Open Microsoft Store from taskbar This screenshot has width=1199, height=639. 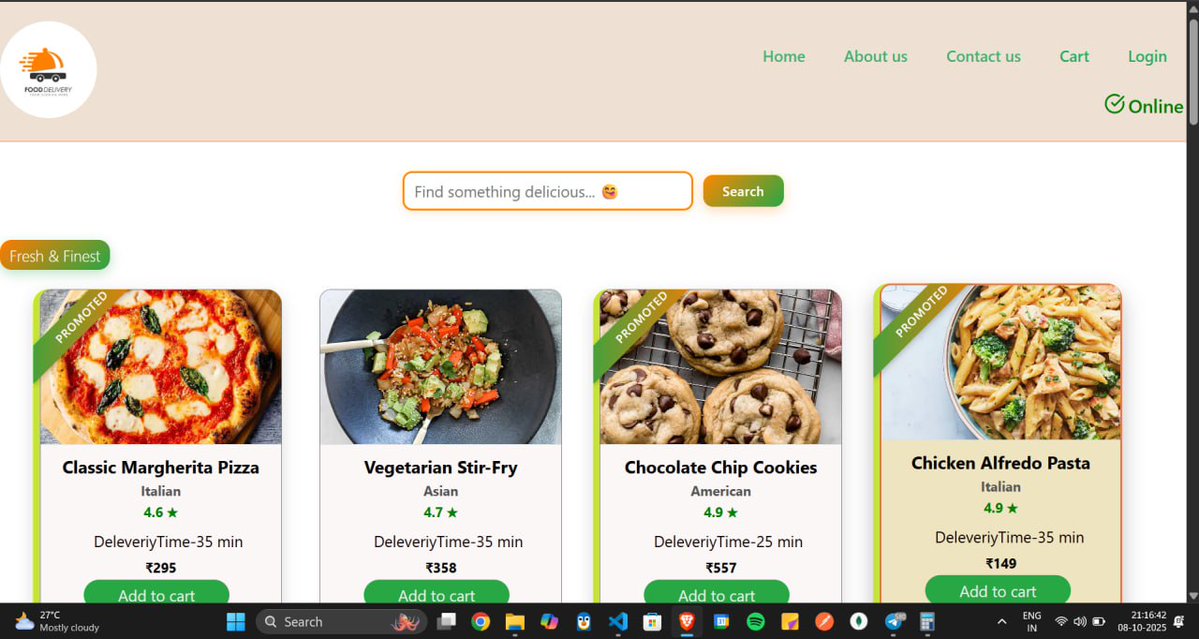click(x=651, y=621)
